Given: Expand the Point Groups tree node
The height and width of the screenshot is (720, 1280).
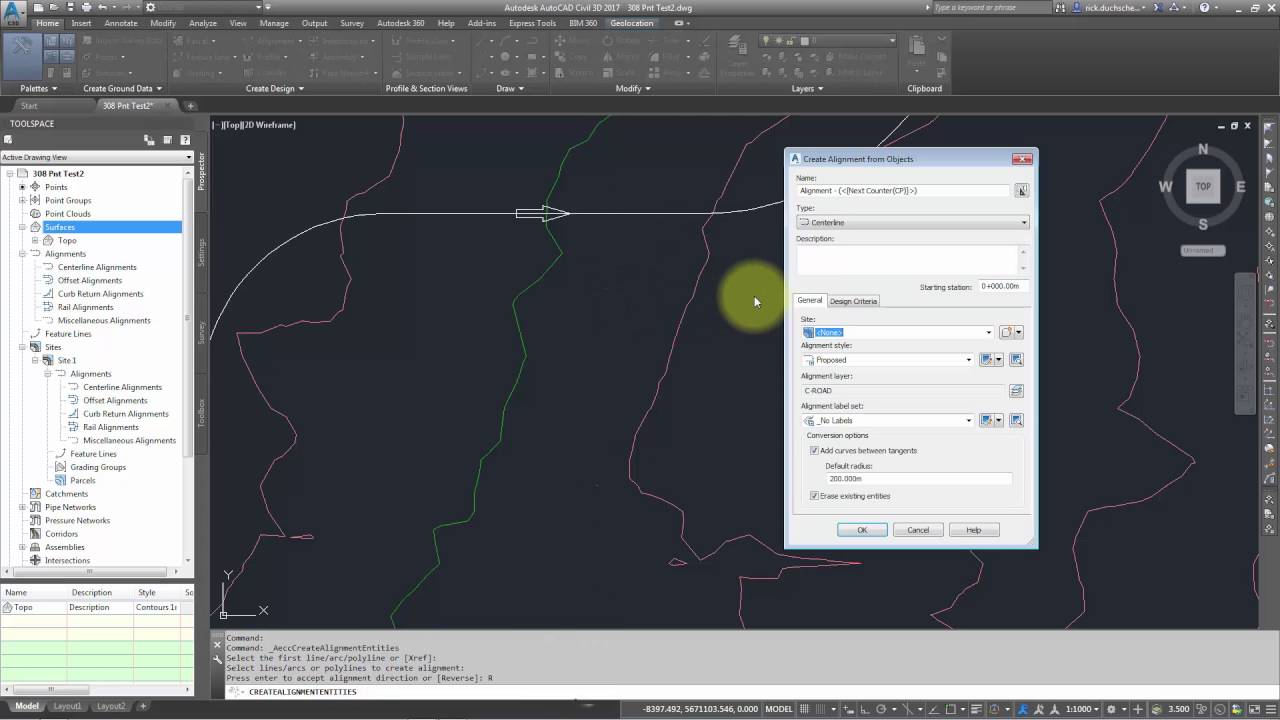Looking at the screenshot, I should 23,200.
